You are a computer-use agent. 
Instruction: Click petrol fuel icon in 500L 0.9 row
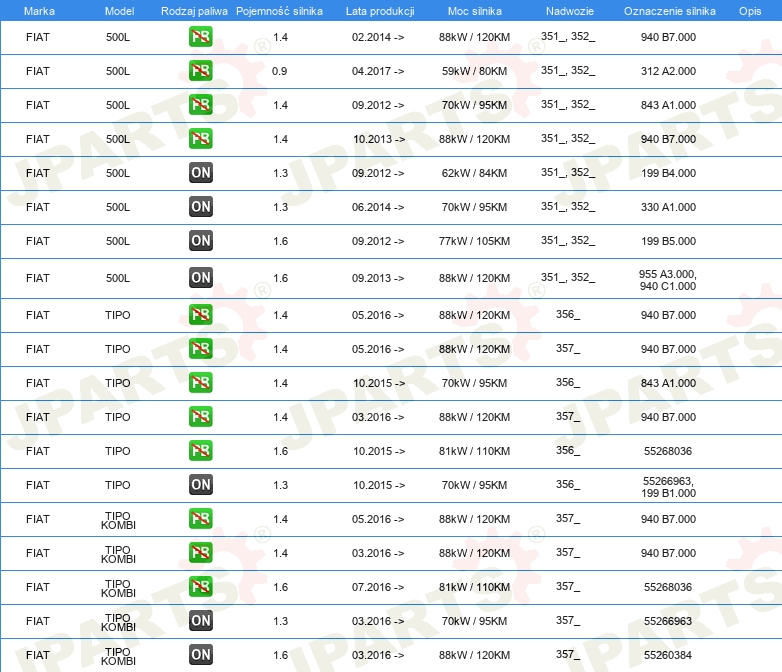[x=200, y=70]
